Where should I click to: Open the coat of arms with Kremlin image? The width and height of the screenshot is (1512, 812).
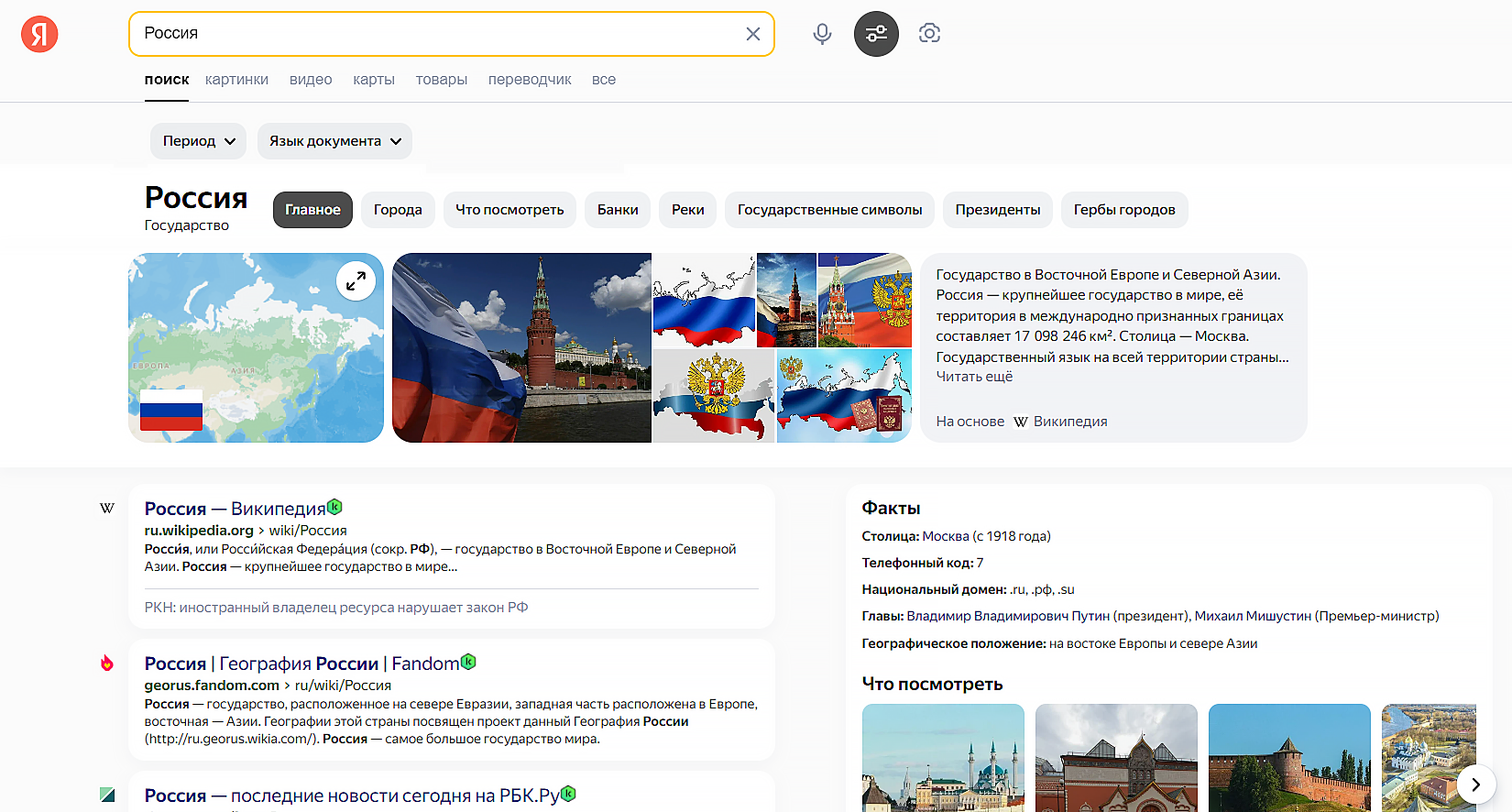[865, 300]
